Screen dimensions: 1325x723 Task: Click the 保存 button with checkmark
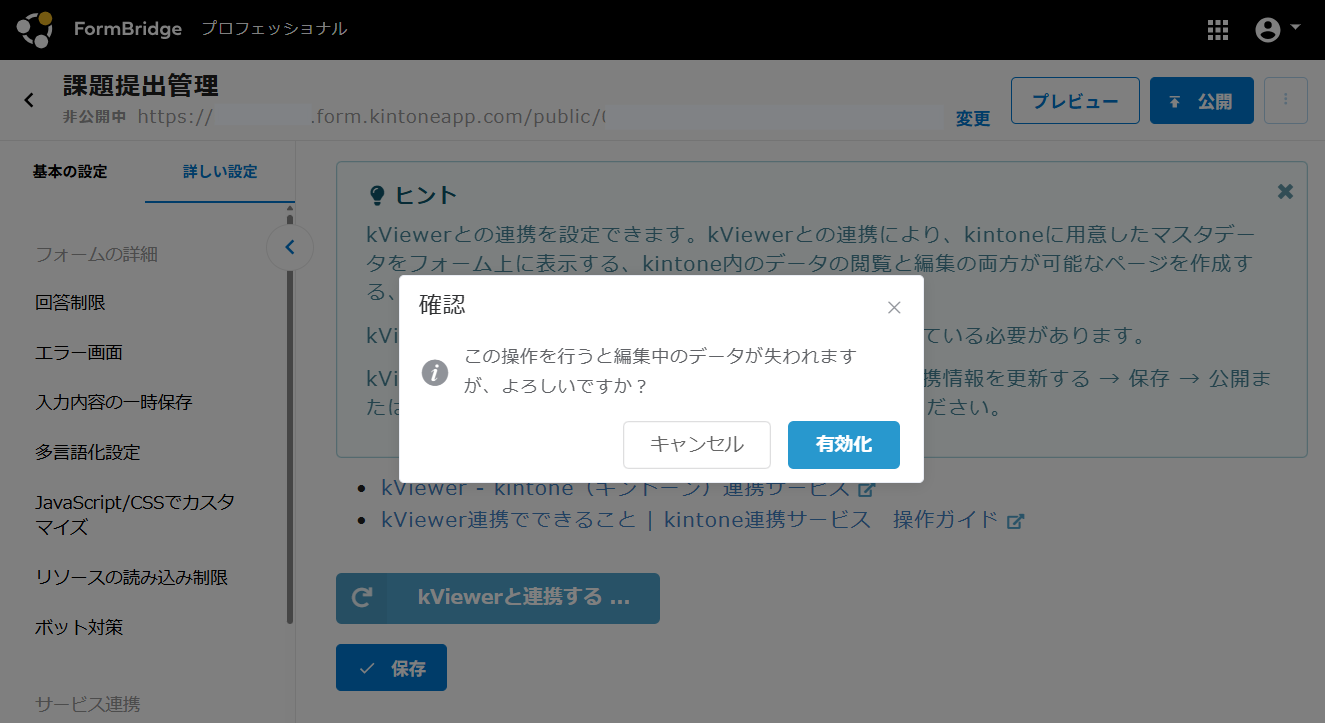click(391, 668)
